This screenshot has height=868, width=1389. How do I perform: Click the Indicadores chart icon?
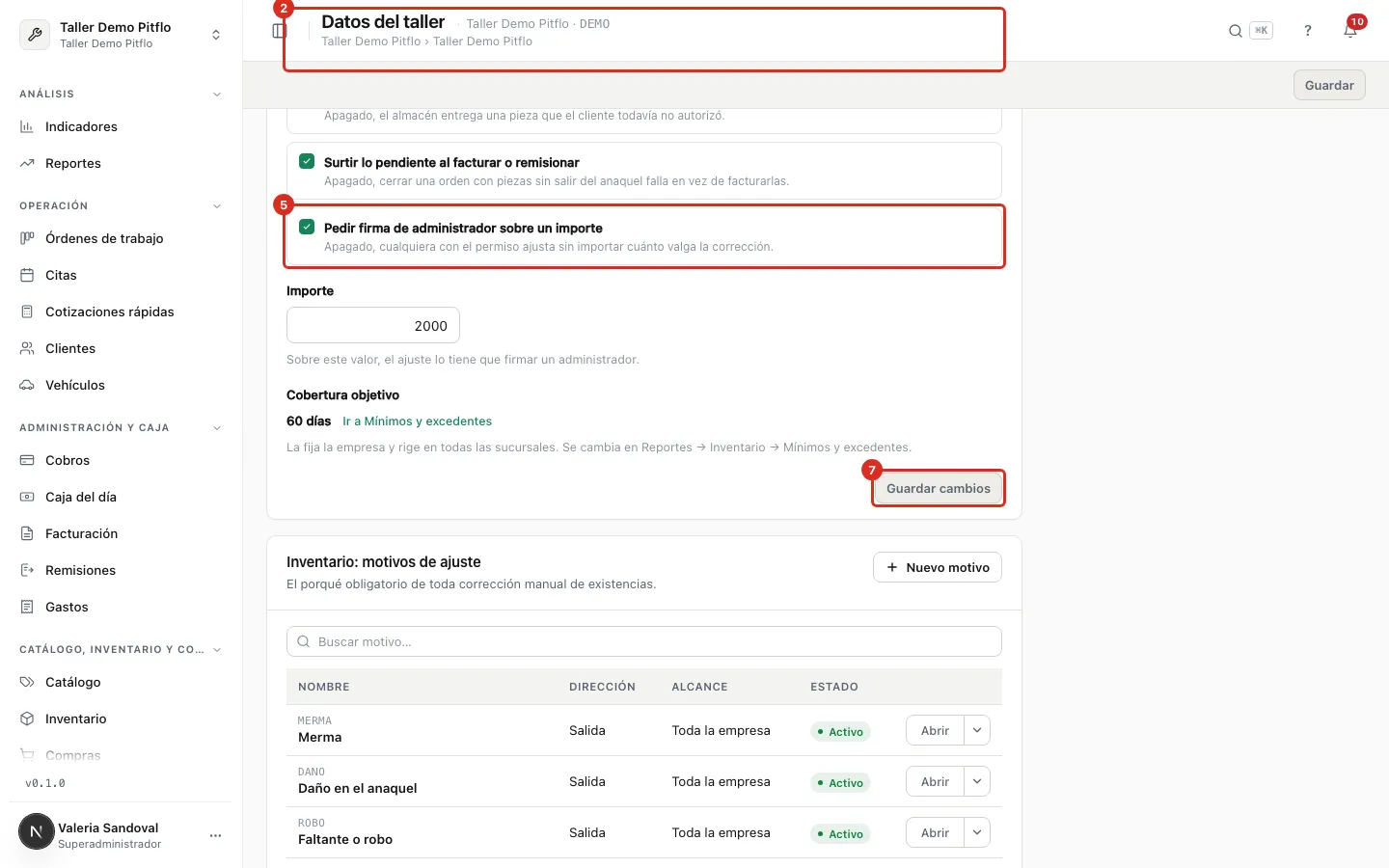coord(27,126)
